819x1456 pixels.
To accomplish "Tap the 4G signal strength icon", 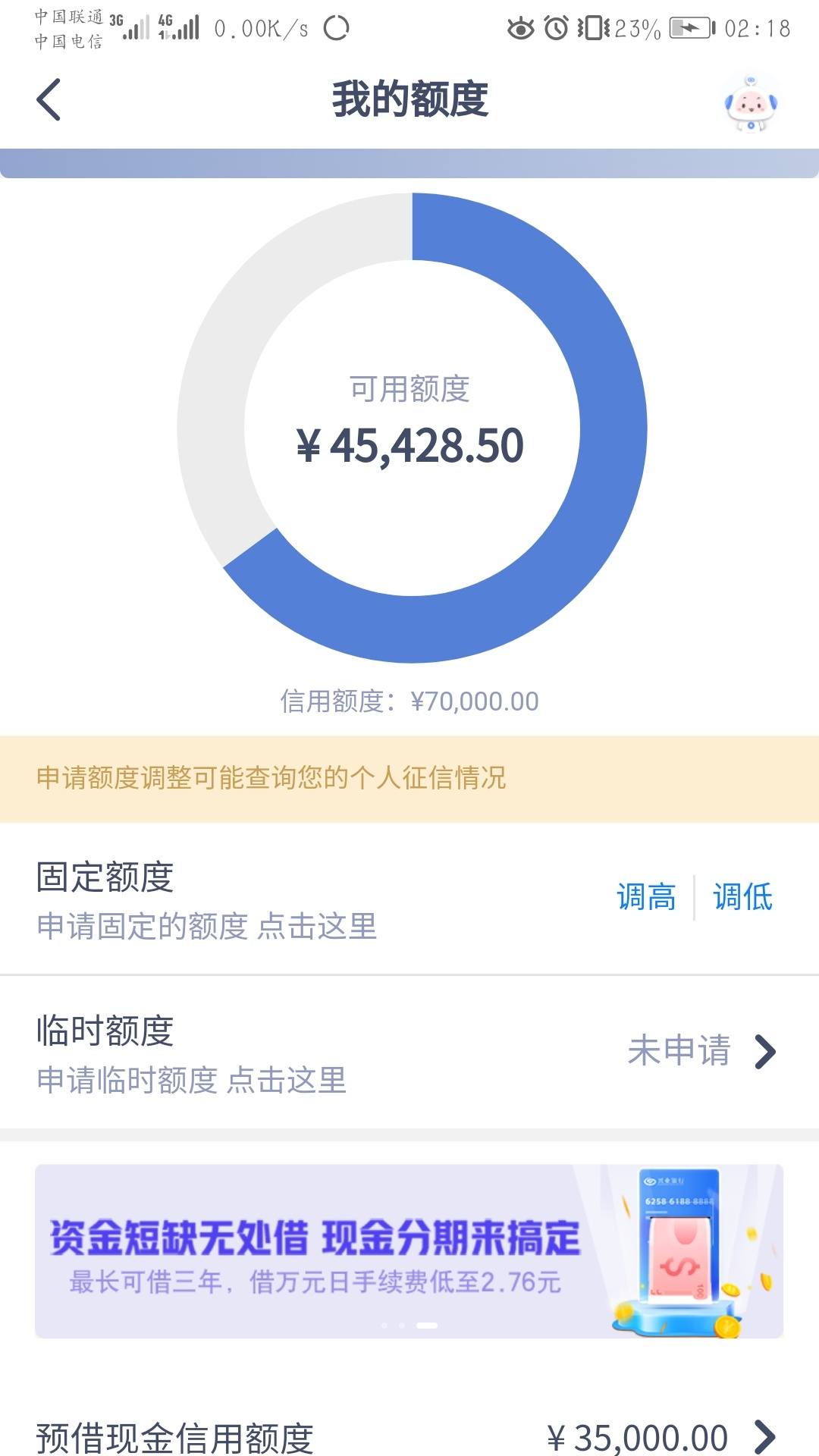I will (178, 27).
